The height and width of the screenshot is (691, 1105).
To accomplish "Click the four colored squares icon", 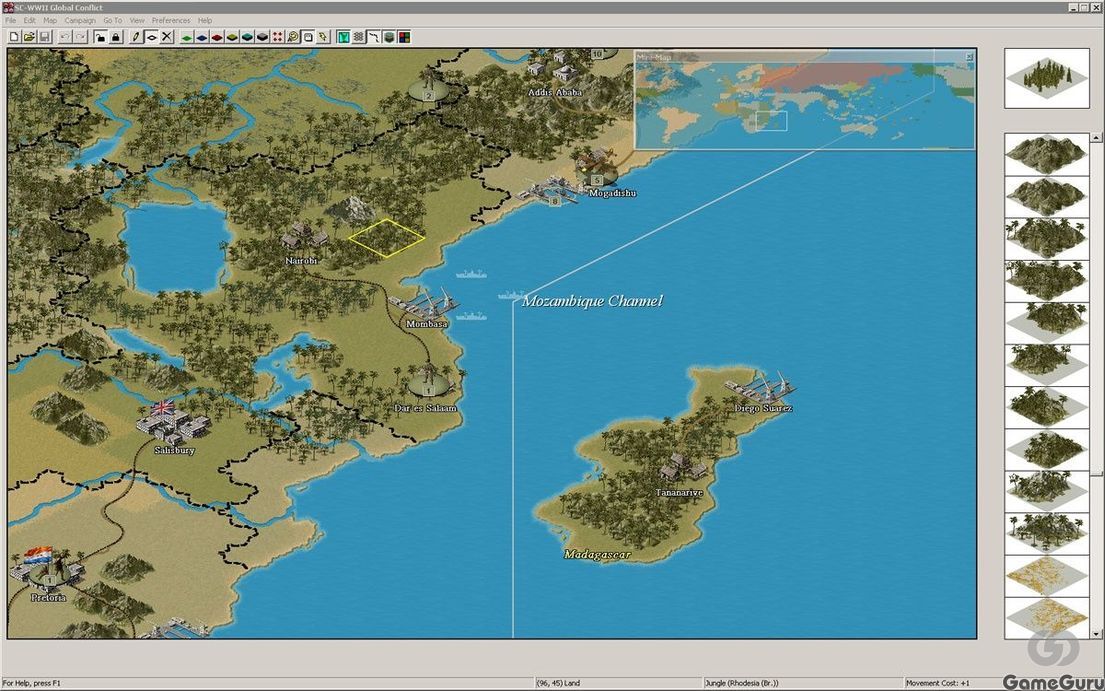I will pos(404,37).
